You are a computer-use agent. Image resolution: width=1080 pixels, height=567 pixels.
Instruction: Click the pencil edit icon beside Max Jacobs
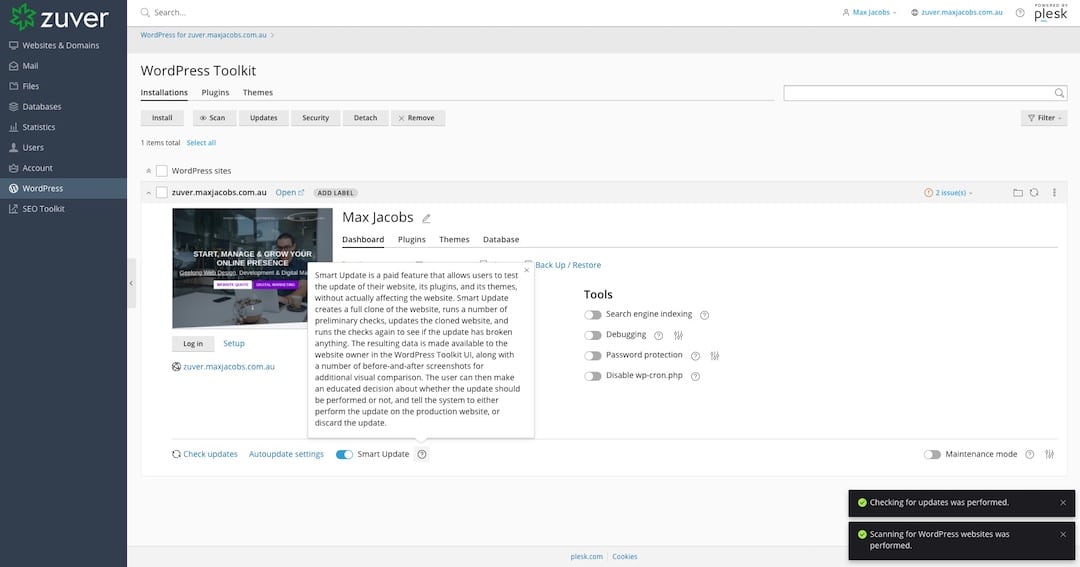pos(426,218)
